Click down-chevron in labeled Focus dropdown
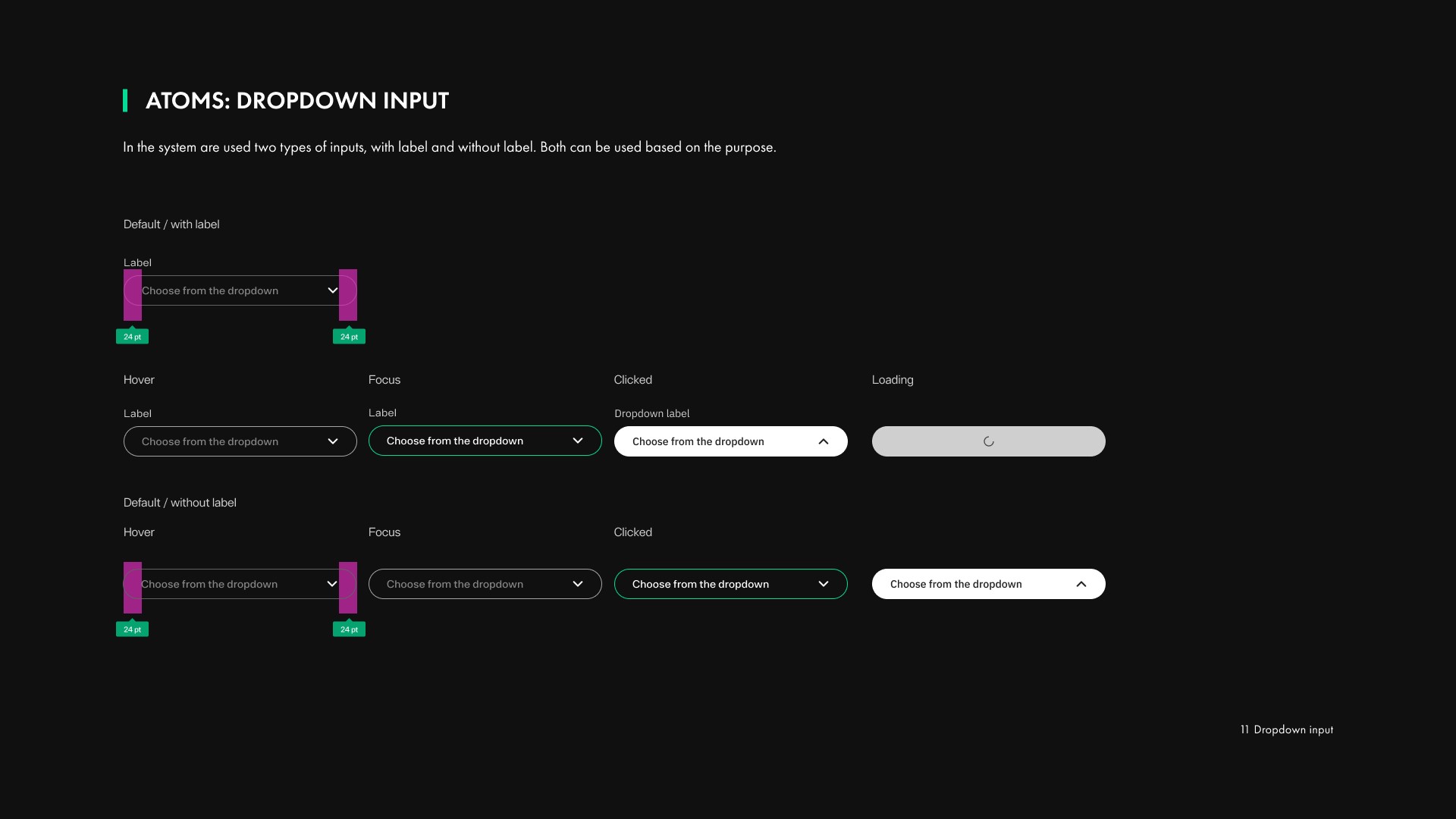 coord(577,441)
